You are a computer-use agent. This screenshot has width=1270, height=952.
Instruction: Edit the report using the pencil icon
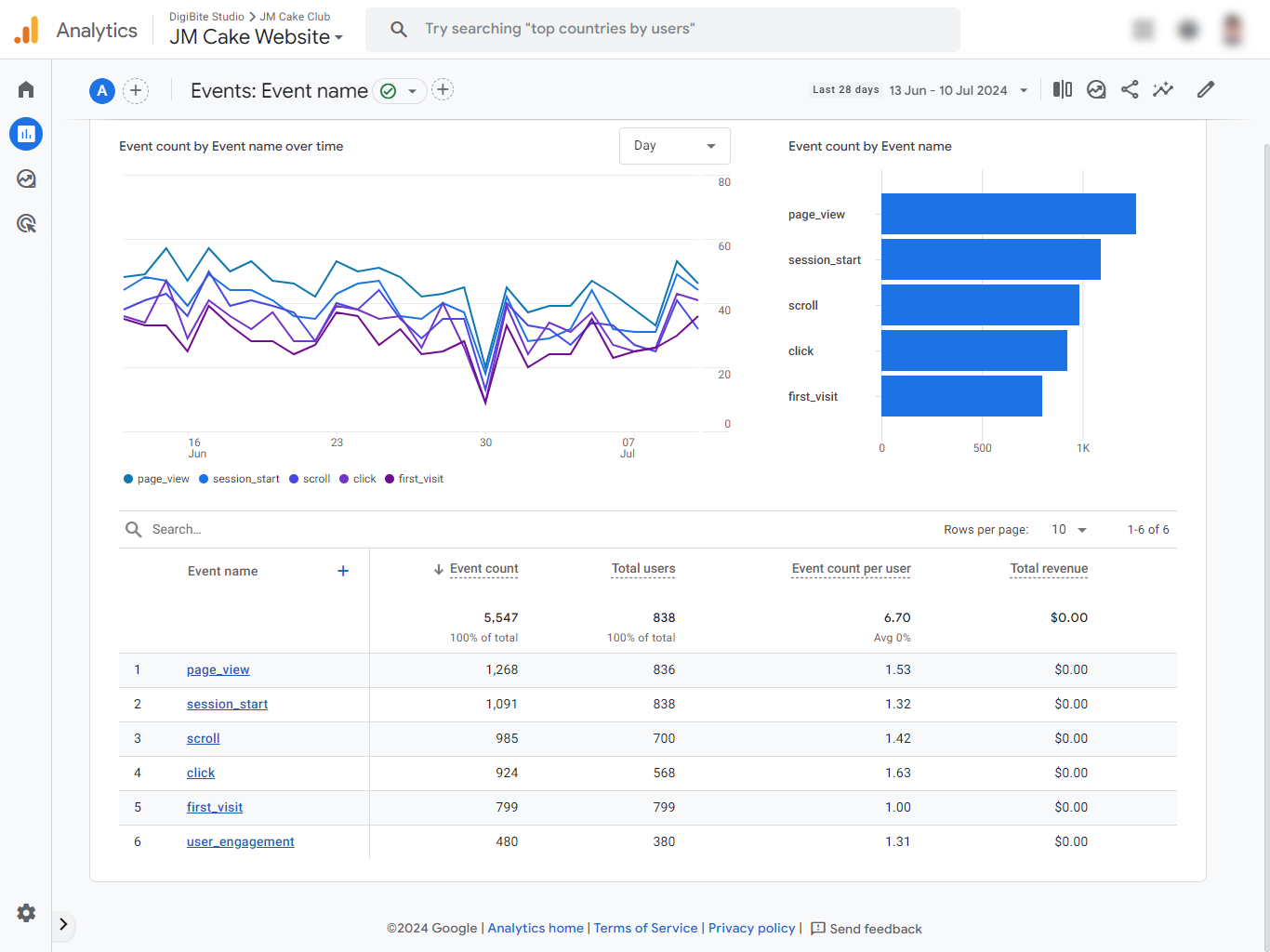click(1206, 89)
